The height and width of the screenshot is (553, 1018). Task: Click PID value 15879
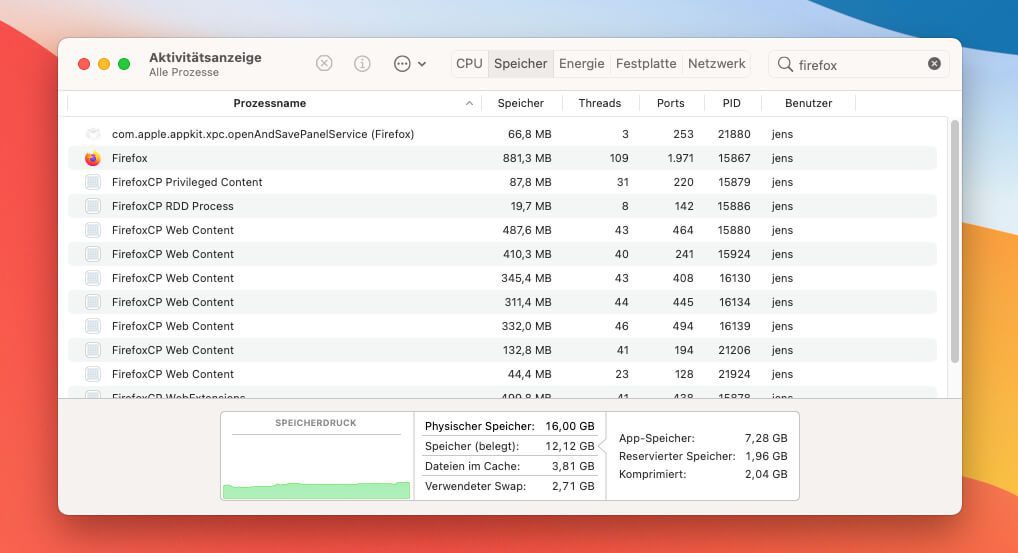(x=734, y=182)
